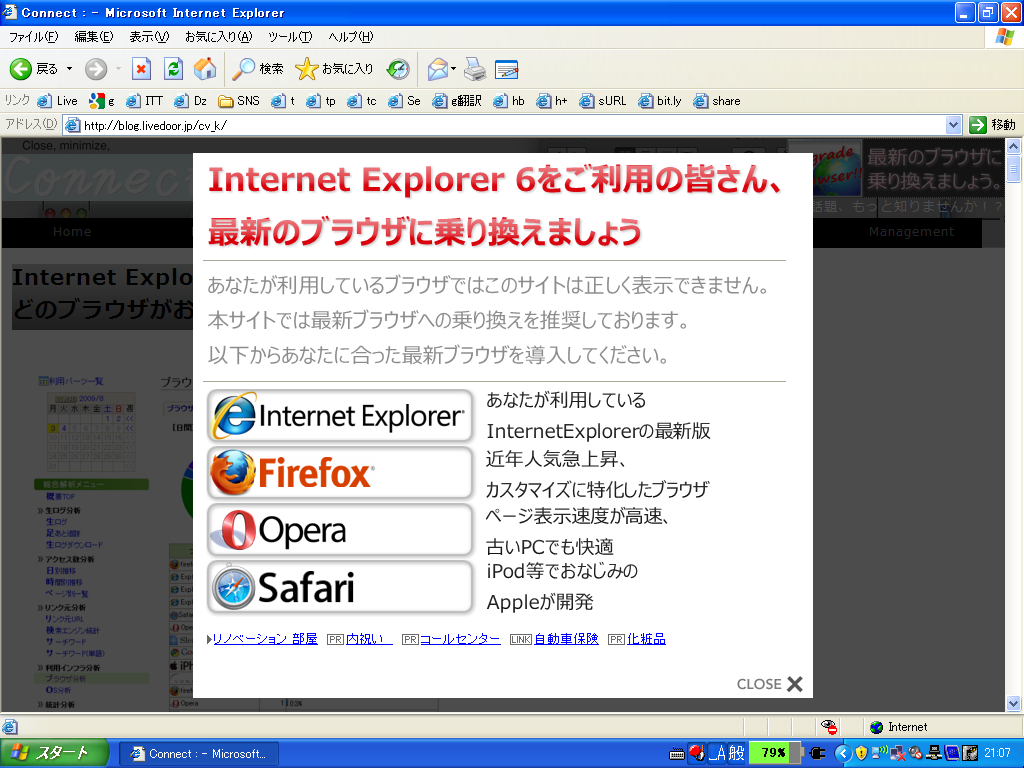Choose the Safari browser banner
This screenshot has height=768, width=1024.
point(340,586)
